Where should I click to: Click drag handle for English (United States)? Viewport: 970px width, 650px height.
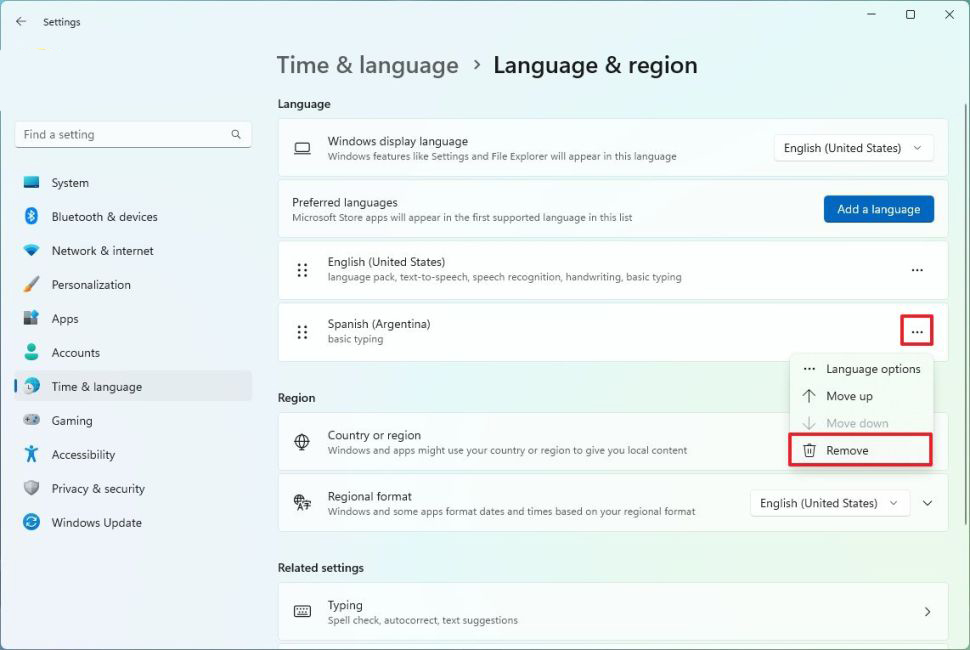(x=302, y=270)
